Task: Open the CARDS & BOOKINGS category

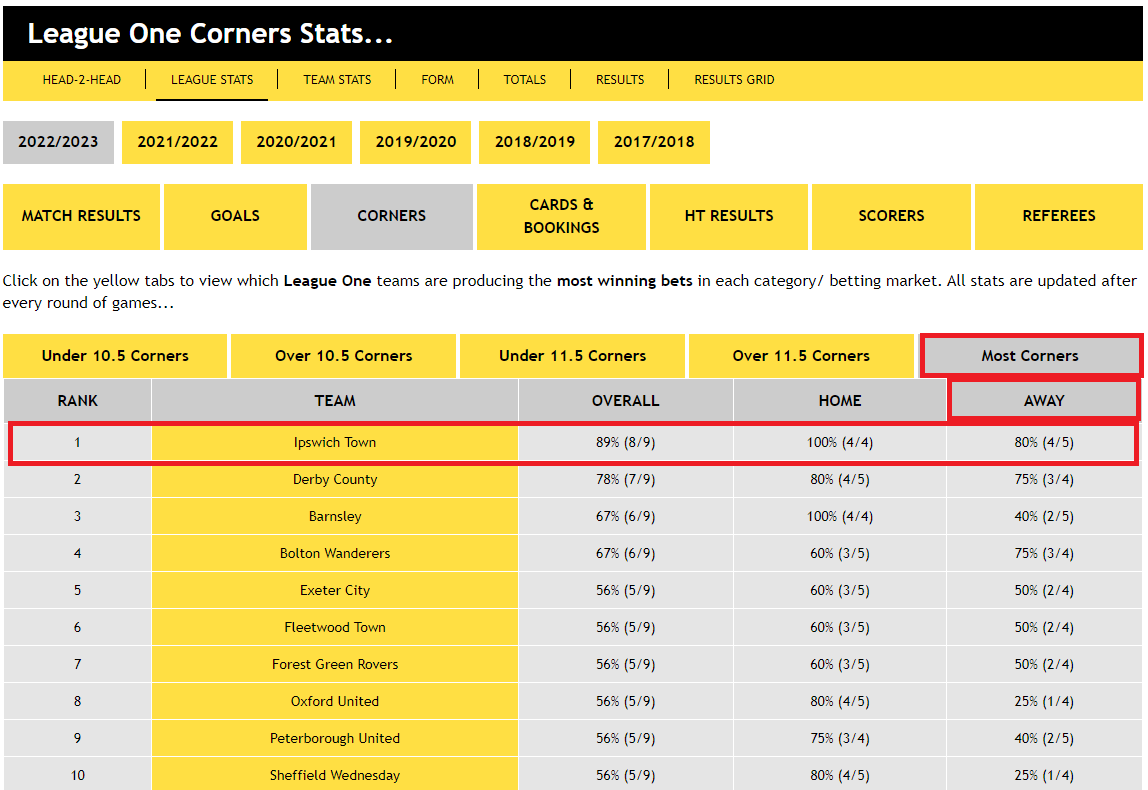Action: pos(562,217)
